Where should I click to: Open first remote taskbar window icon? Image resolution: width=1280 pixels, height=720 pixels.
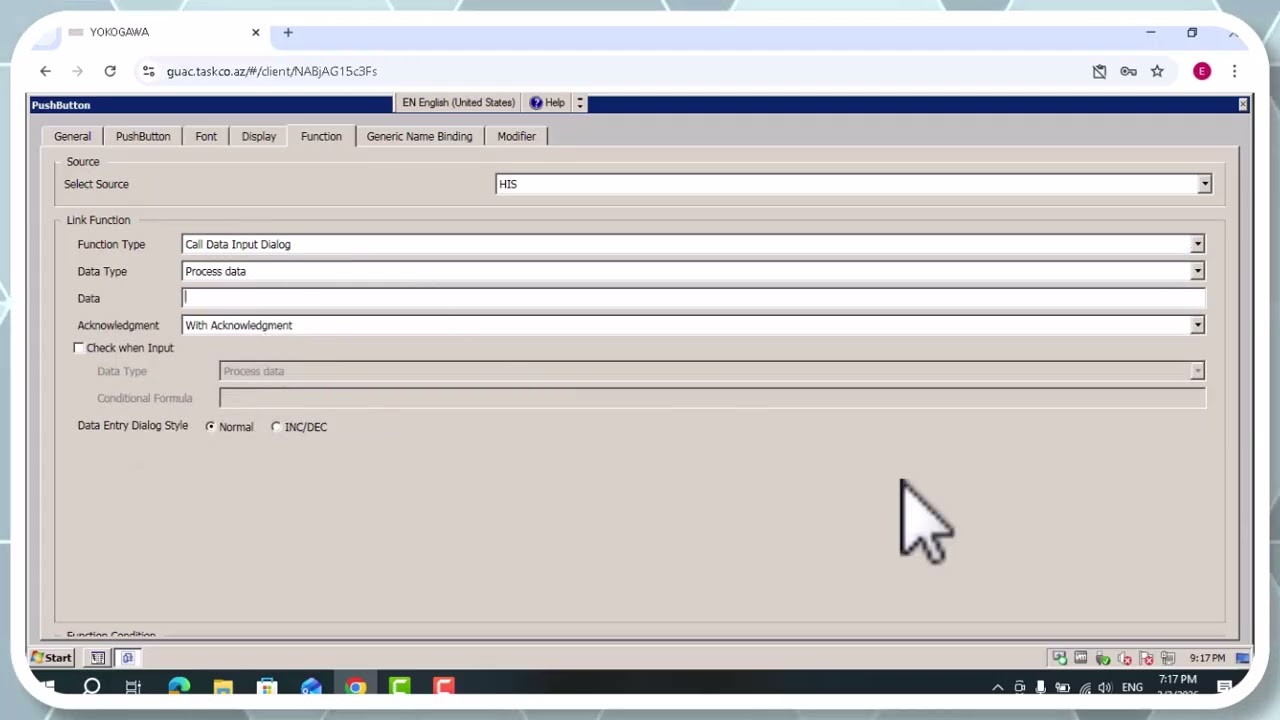98,658
